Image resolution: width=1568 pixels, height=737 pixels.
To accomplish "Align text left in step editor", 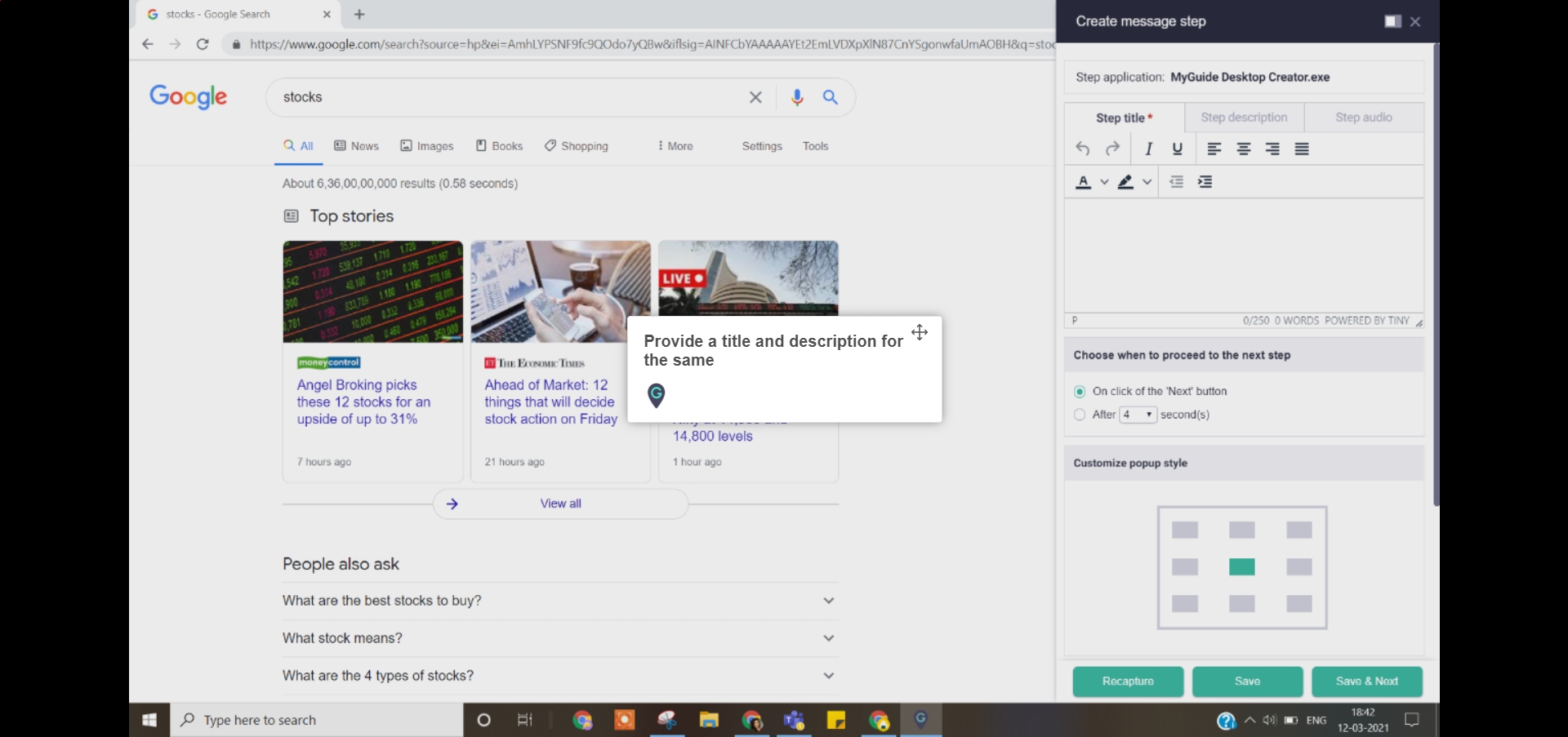I will 1214,149.
